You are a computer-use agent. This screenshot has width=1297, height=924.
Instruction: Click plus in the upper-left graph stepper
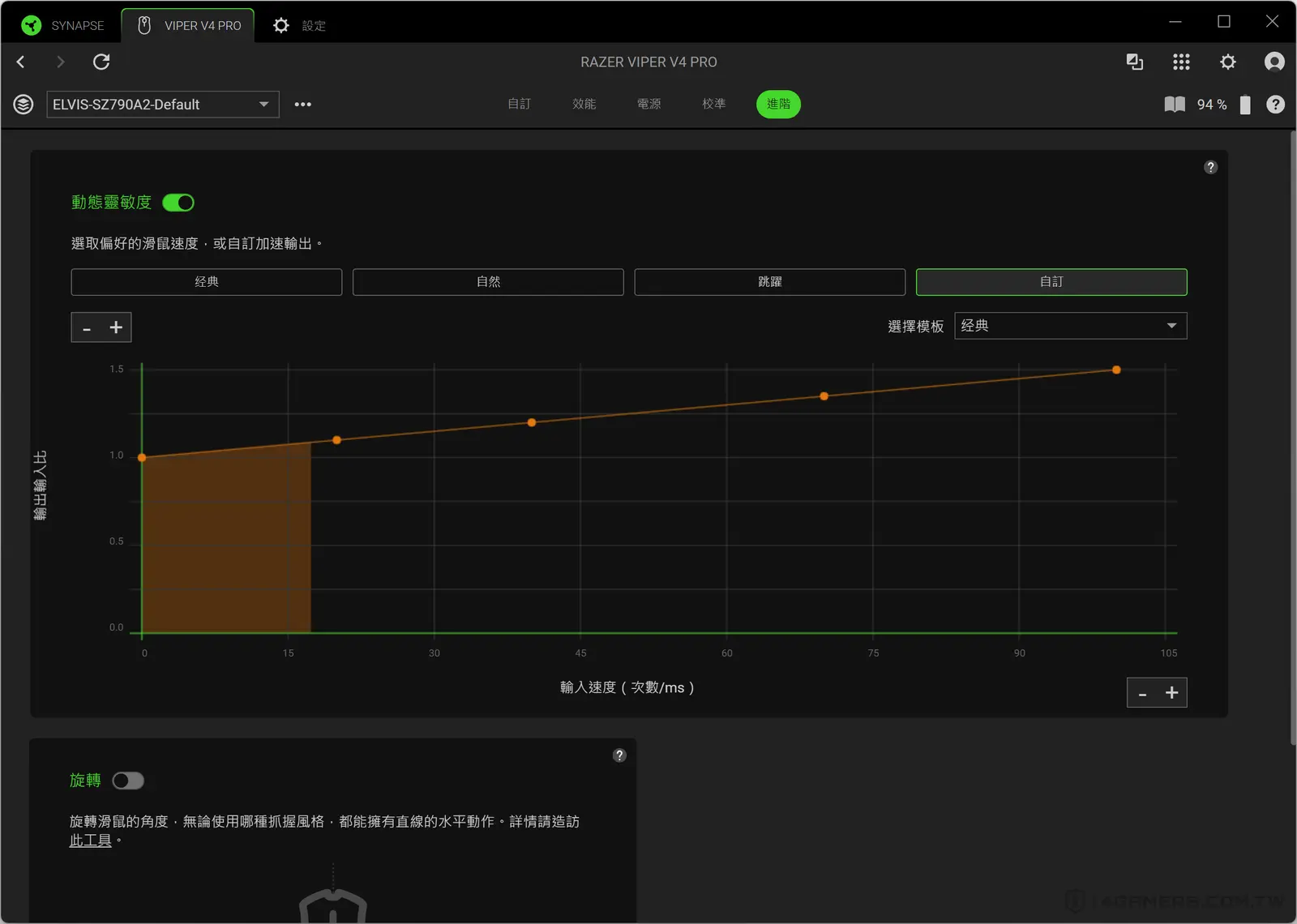(x=116, y=327)
